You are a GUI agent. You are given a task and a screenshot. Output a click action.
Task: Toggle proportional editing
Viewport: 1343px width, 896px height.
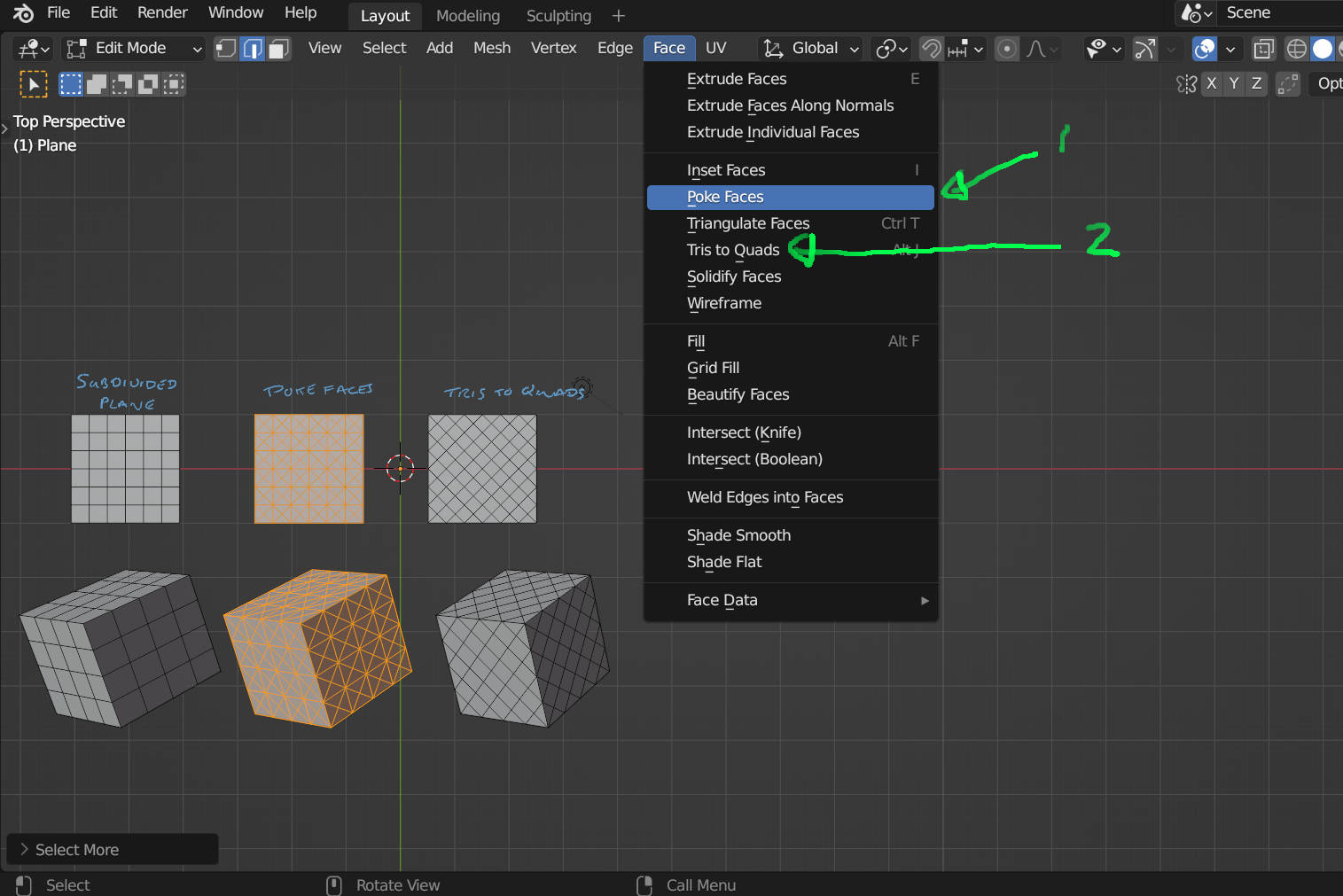pyautogui.click(x=1006, y=48)
